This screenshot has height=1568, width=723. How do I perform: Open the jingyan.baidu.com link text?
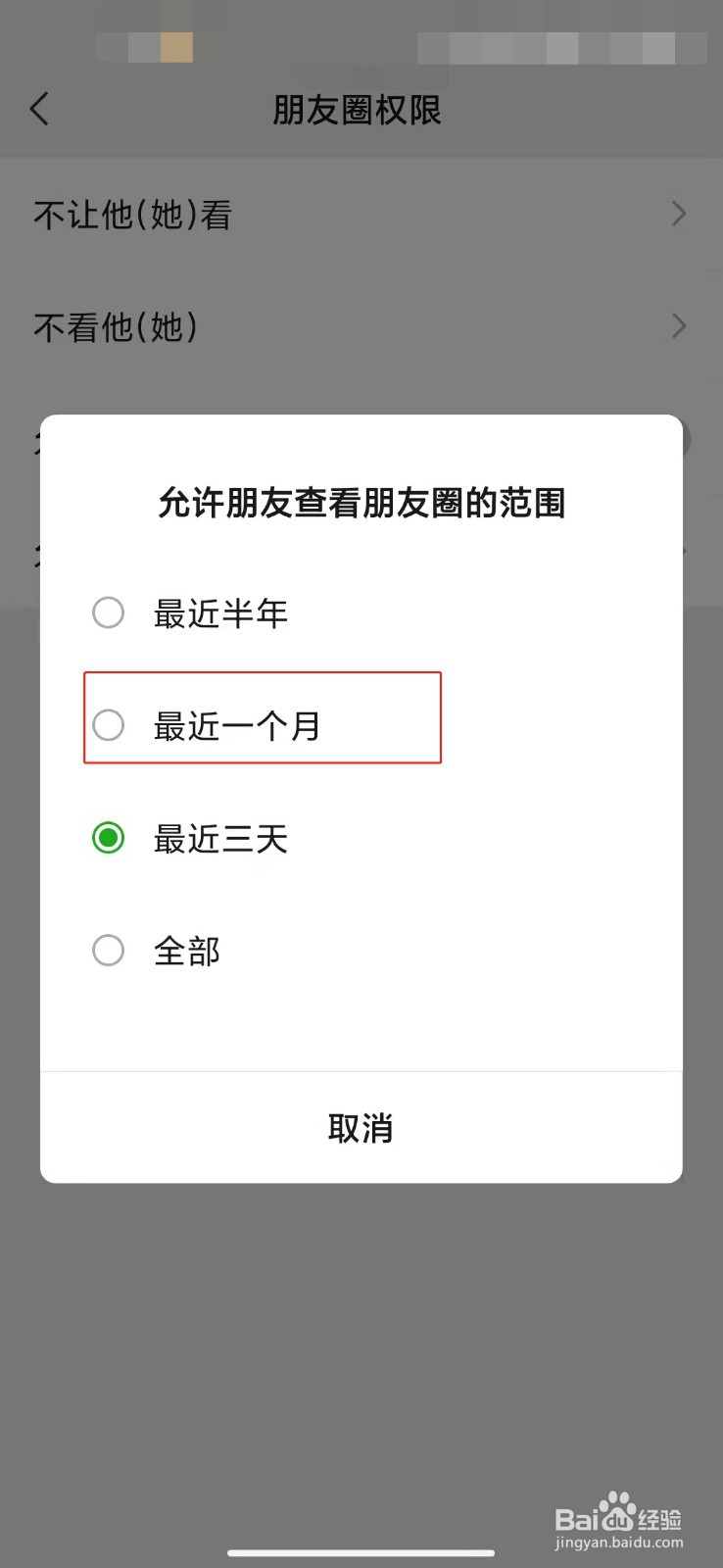coord(619,1543)
